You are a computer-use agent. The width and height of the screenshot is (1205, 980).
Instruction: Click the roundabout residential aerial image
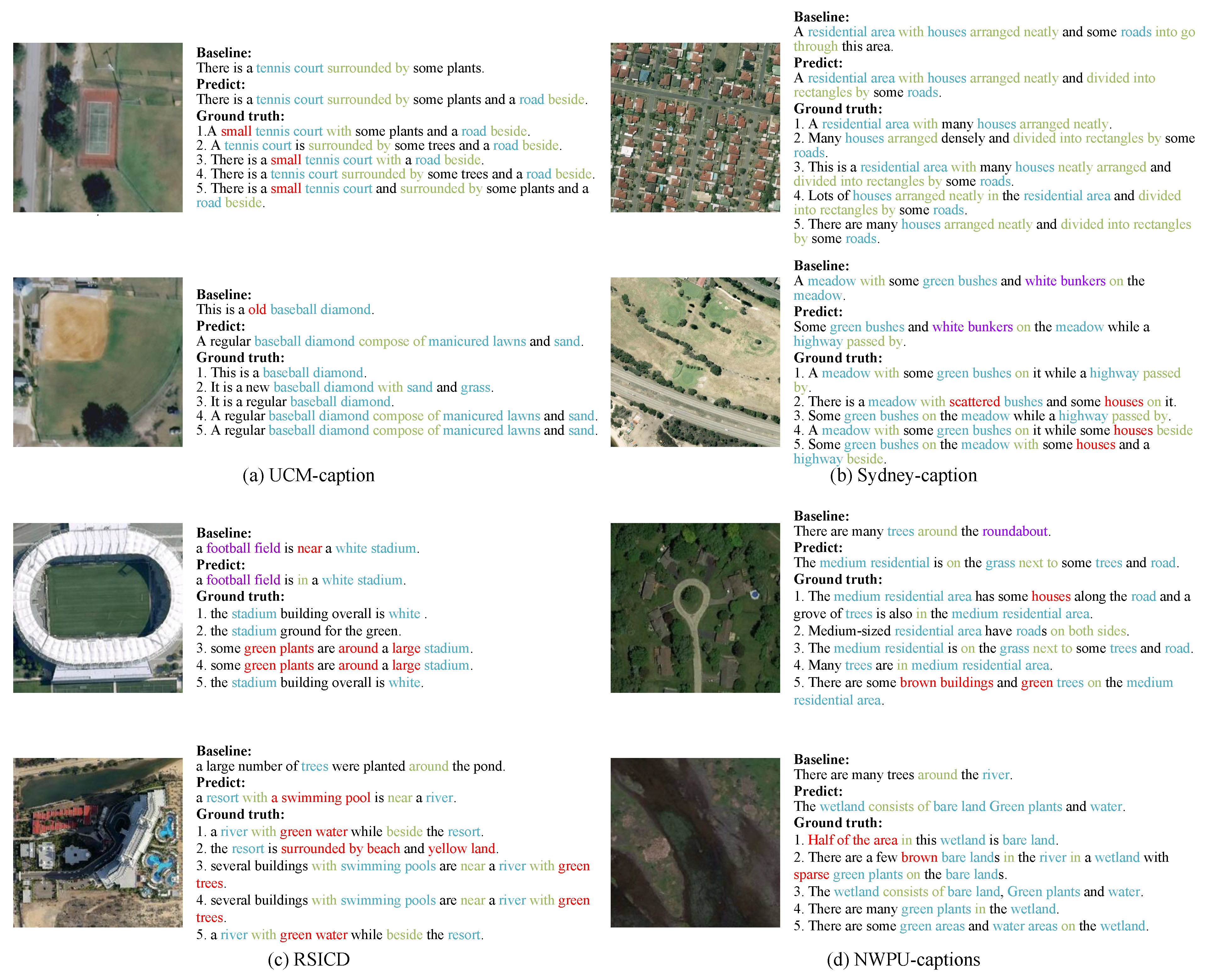point(695,607)
